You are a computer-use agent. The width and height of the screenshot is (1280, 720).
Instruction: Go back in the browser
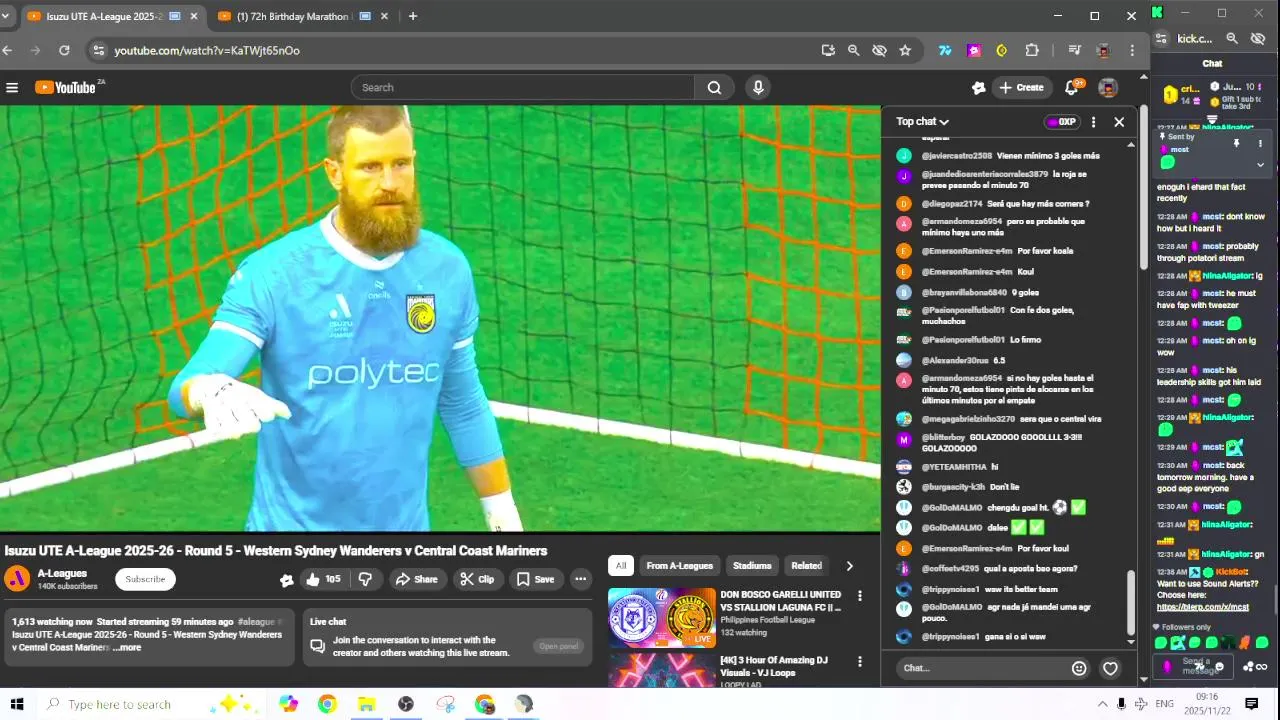tap(8, 50)
